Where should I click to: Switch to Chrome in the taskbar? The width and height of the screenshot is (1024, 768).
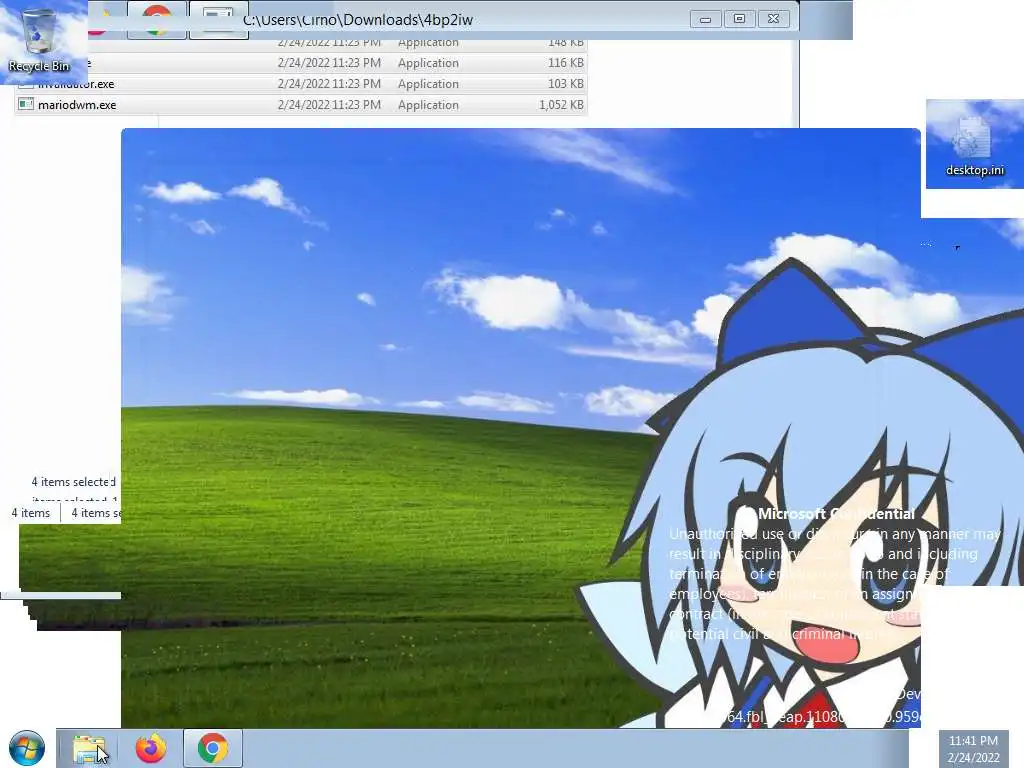click(213, 748)
